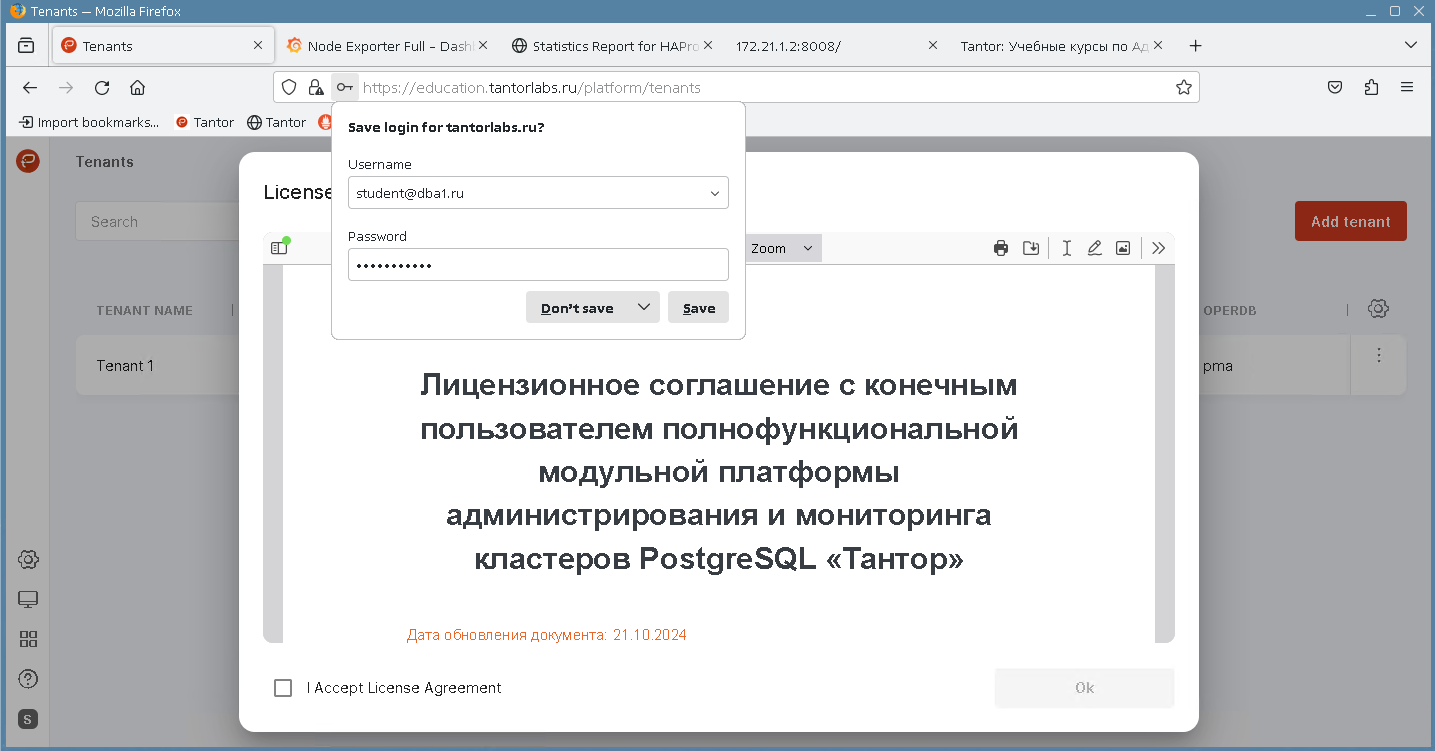
Task: Check the I Accept License Agreement box
Action: coord(283,688)
